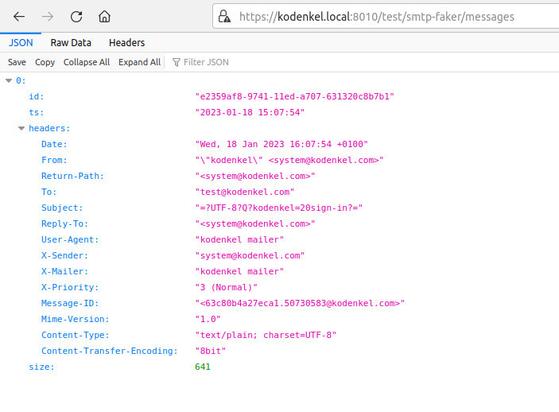Save the JSON with the Save button

17,62
